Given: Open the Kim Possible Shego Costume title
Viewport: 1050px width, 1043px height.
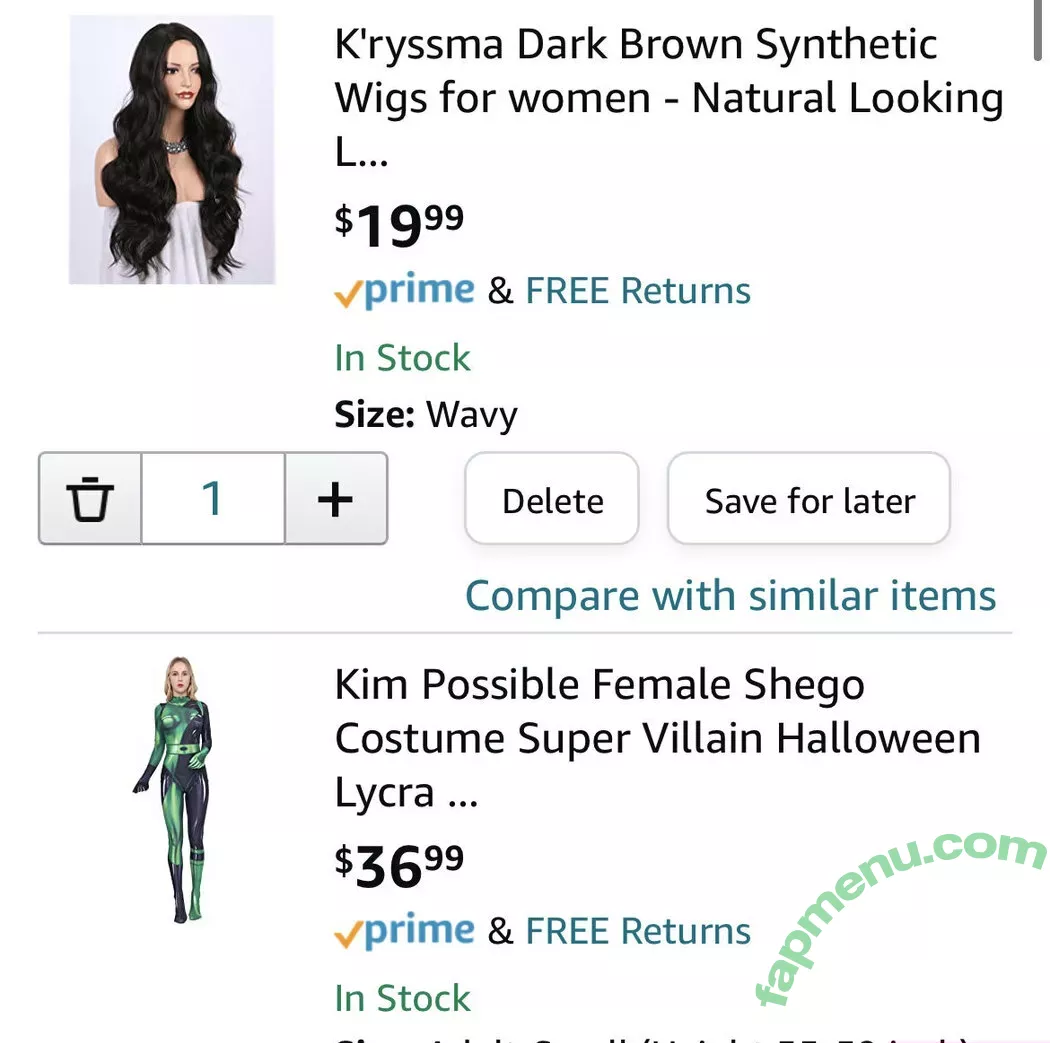Looking at the screenshot, I should pyautogui.click(x=657, y=738).
